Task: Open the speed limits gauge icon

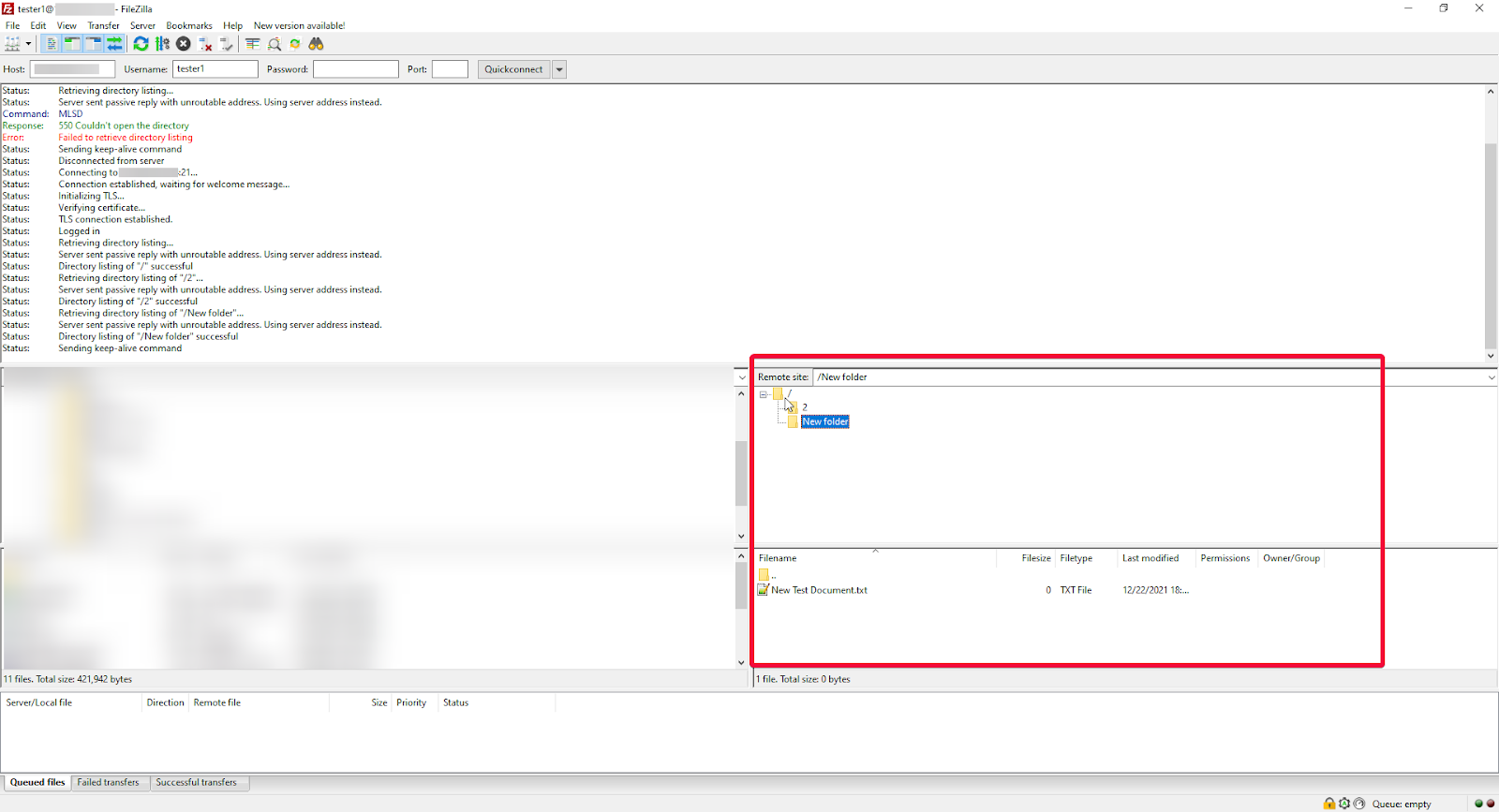Action: tap(1359, 804)
